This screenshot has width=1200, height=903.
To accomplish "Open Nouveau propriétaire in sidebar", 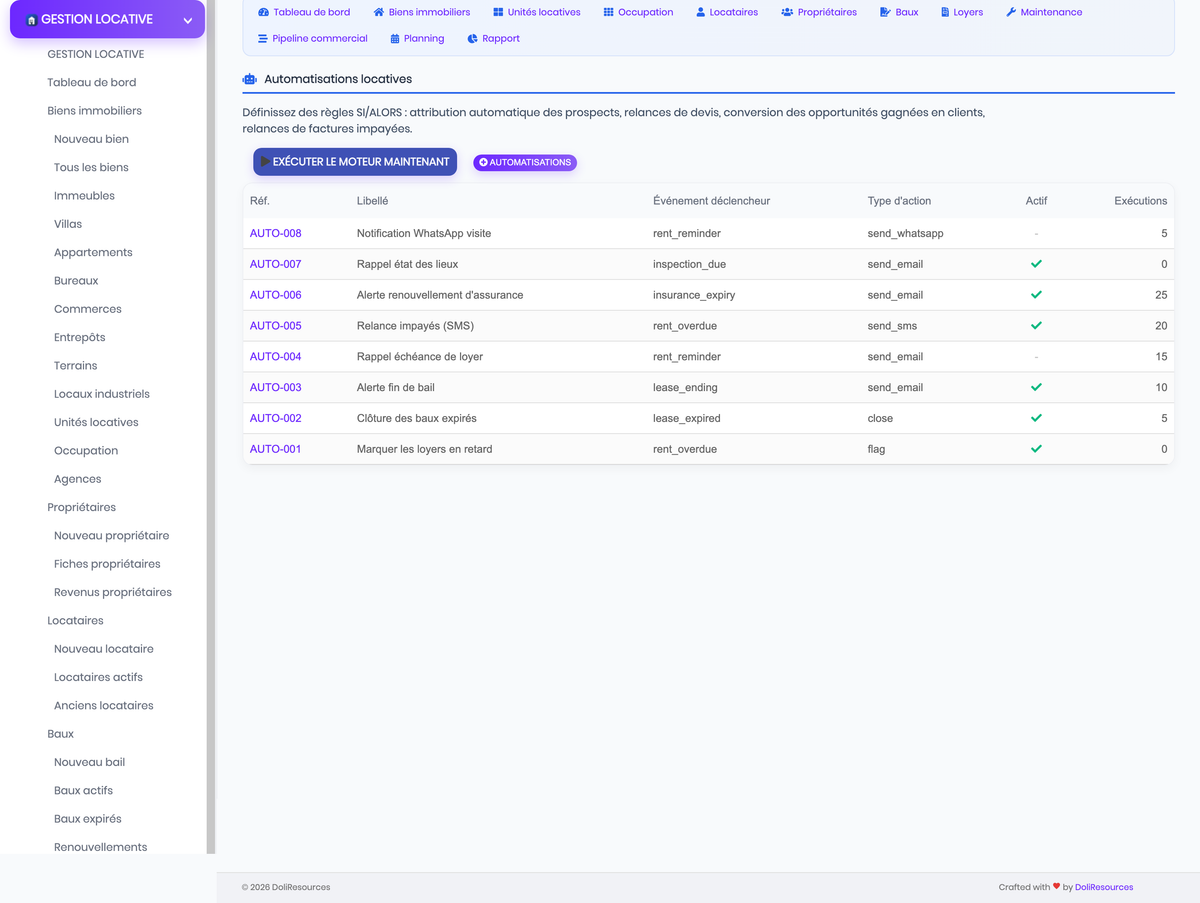I will coord(112,535).
